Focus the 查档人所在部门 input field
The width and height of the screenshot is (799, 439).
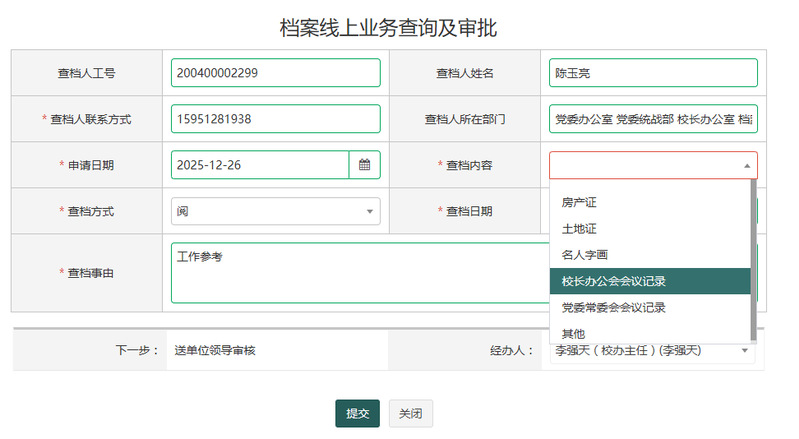coord(652,119)
